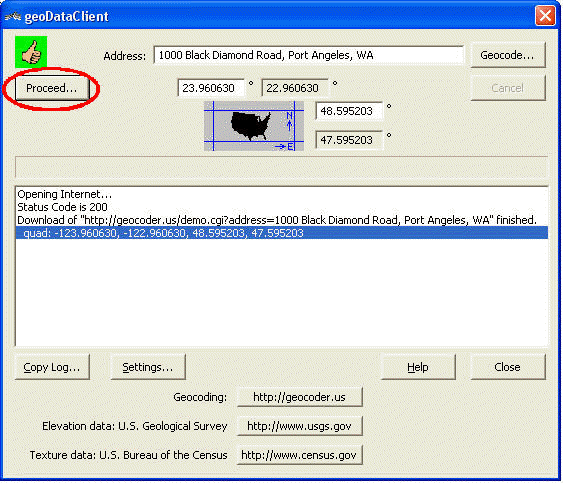Select the 23.960630 longitude field
The width and height of the screenshot is (563, 483).
click(x=211, y=88)
